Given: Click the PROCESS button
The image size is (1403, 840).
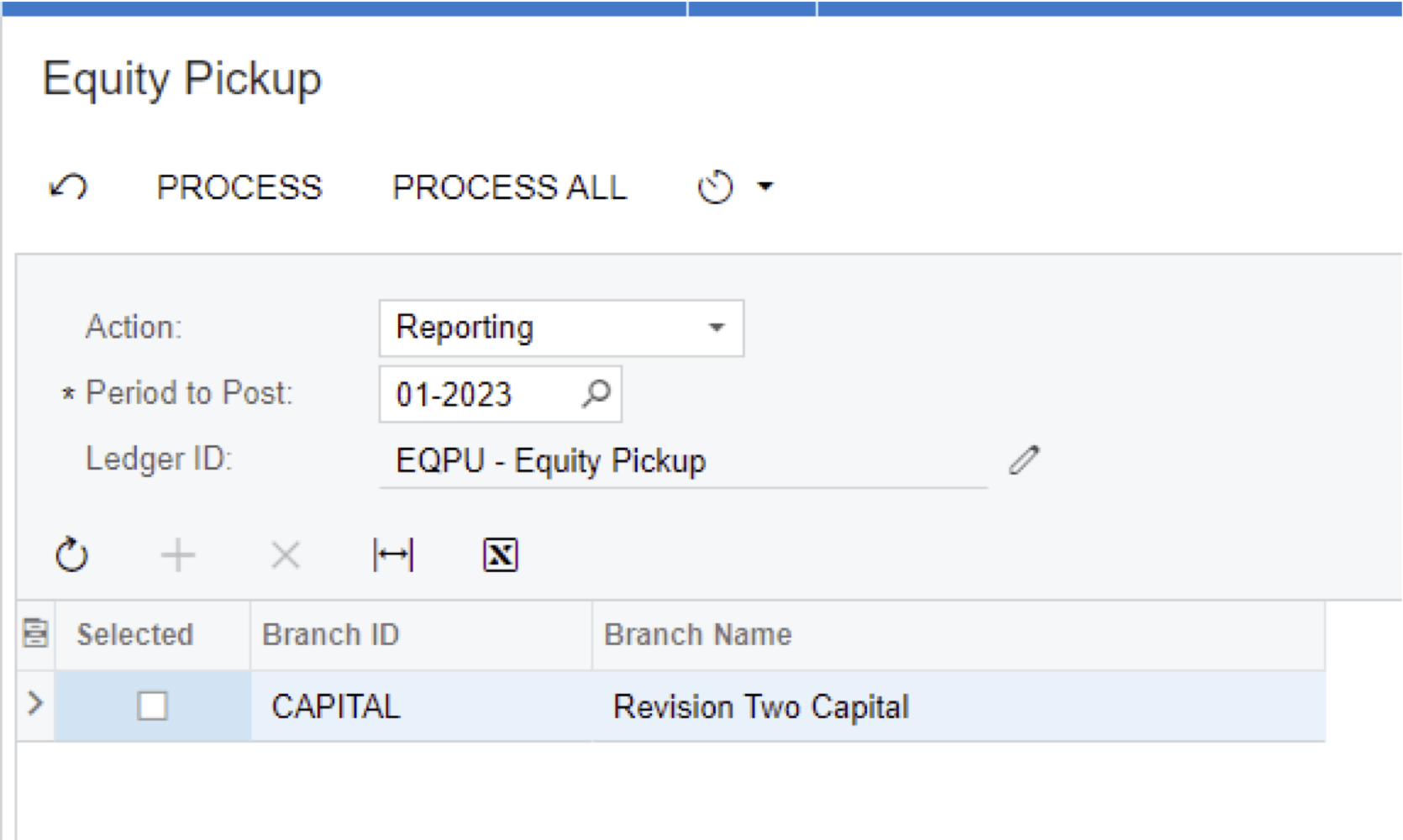Looking at the screenshot, I should [x=238, y=186].
